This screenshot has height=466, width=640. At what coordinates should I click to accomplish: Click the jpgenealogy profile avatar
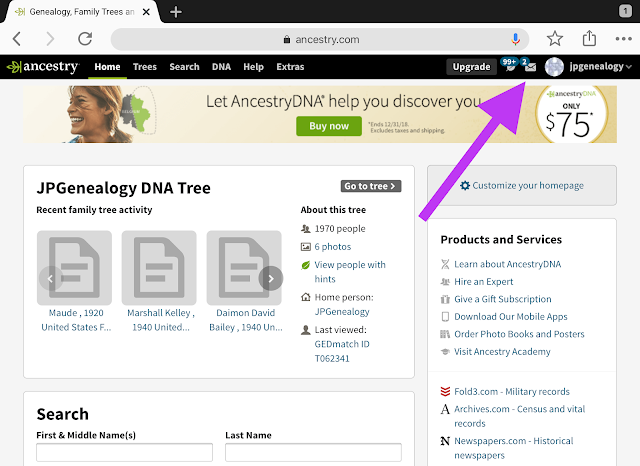tap(554, 67)
